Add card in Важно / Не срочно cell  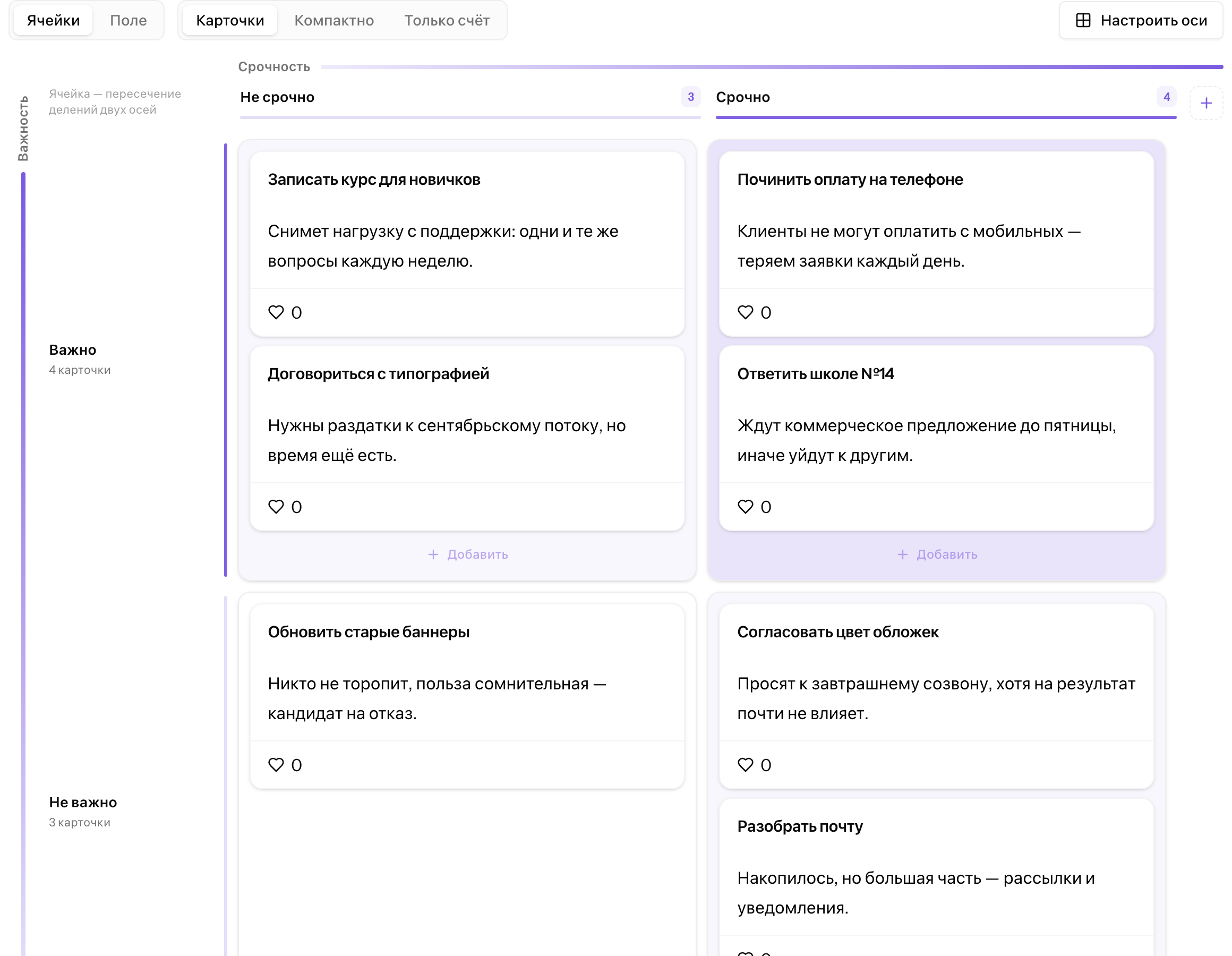click(468, 554)
